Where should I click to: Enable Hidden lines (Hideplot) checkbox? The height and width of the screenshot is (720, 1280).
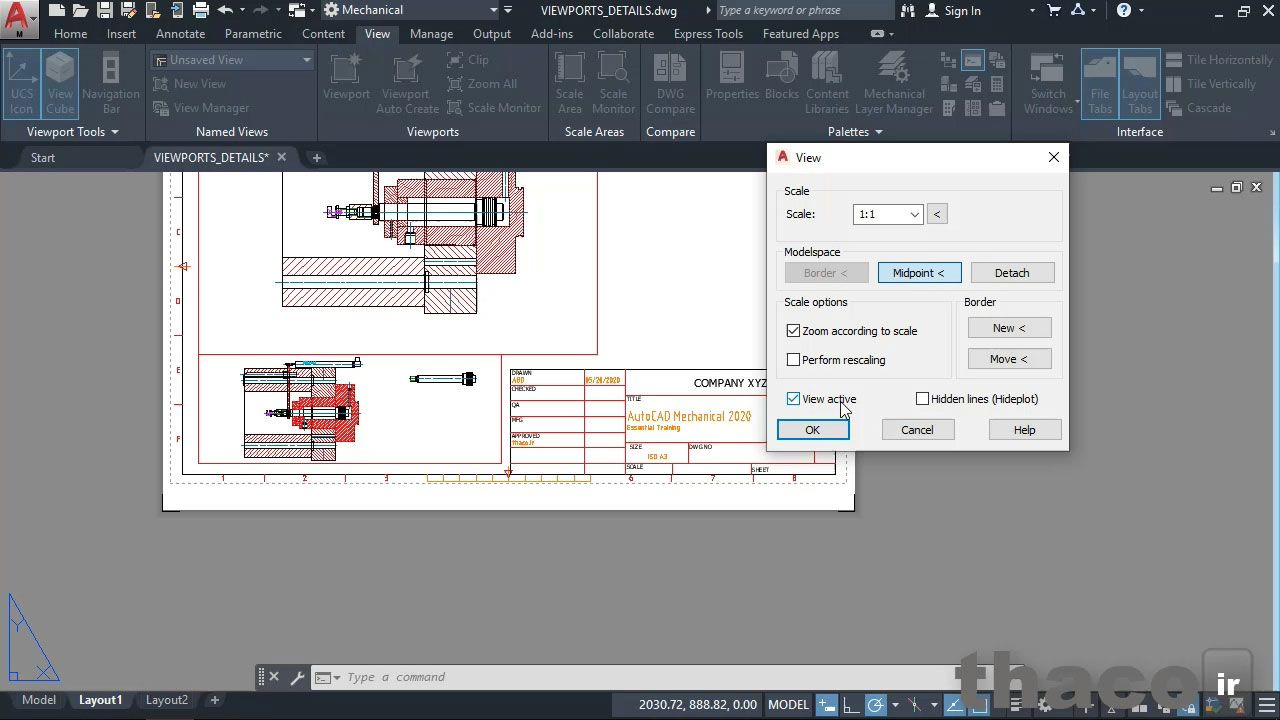coord(923,399)
